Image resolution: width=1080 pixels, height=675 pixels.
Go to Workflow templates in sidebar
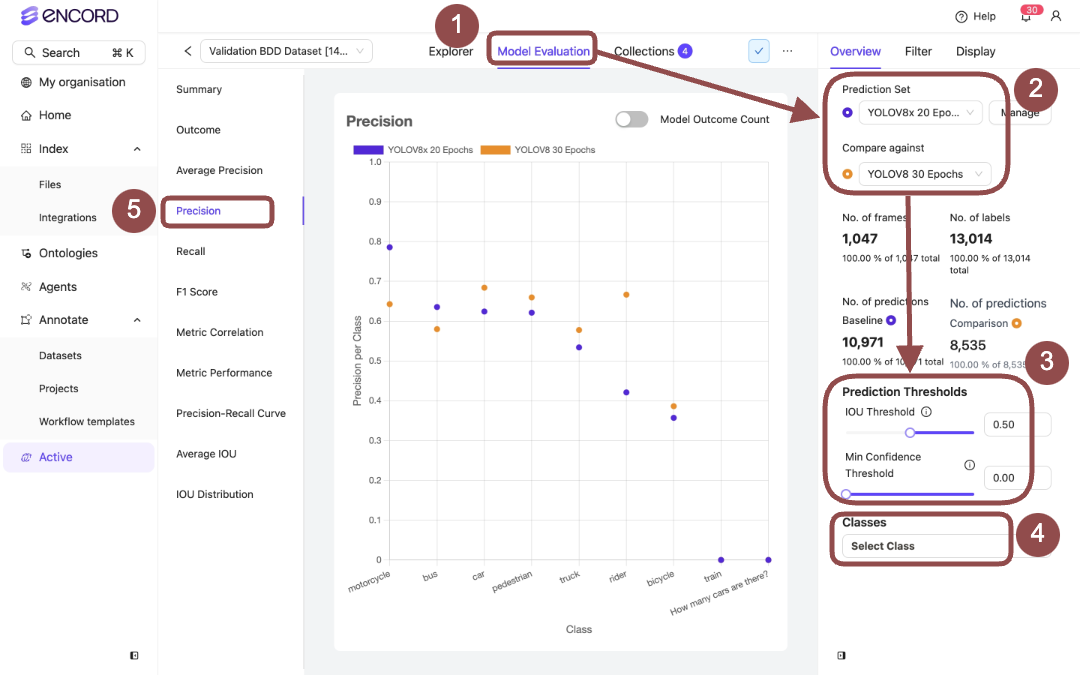[87, 422]
